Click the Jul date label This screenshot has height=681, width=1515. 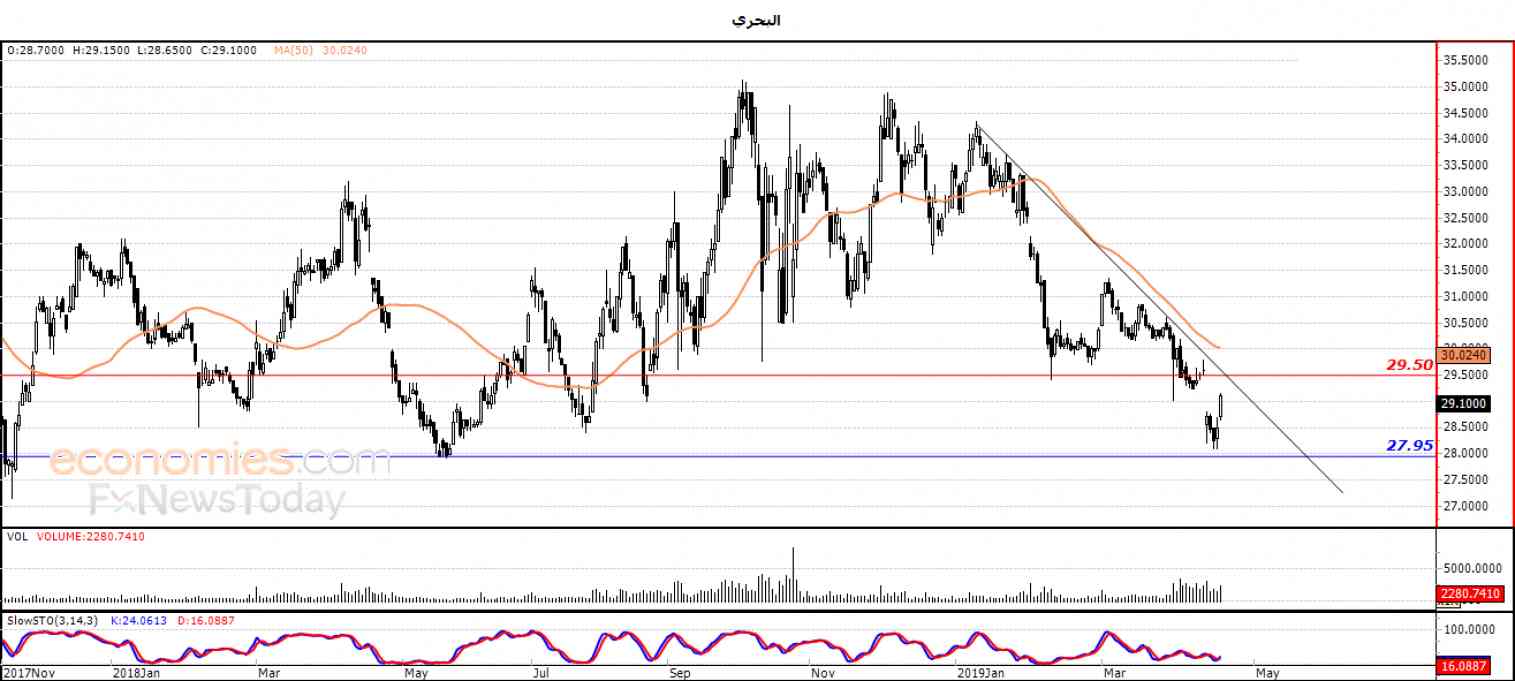click(540, 673)
